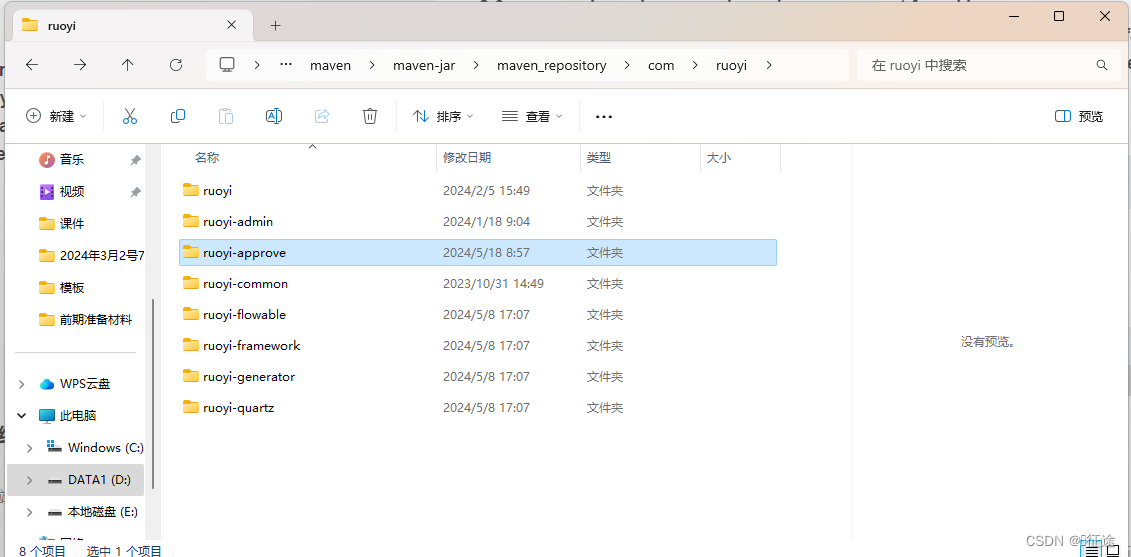Expand the WPS云盘 tree node
Viewport: 1131px width, 557px height.
pos(22,384)
